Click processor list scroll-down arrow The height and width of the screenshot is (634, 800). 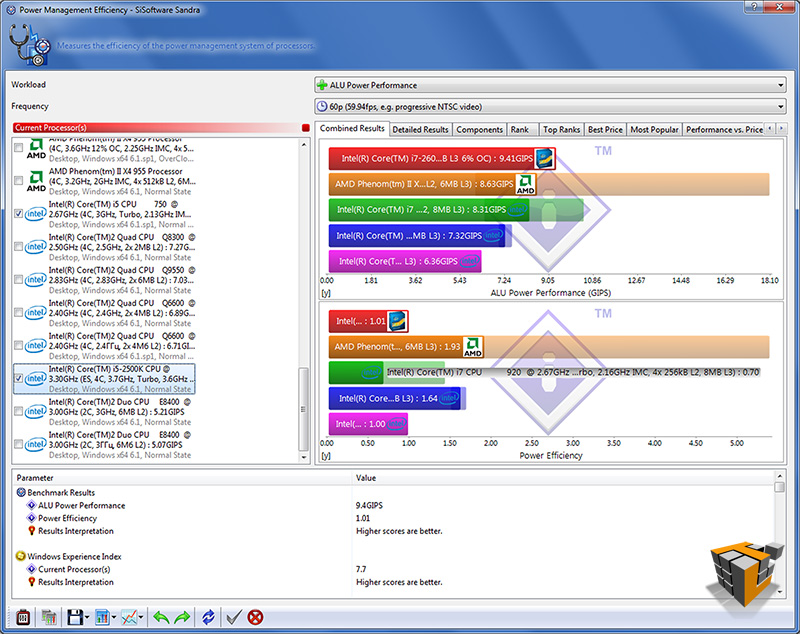click(x=304, y=457)
